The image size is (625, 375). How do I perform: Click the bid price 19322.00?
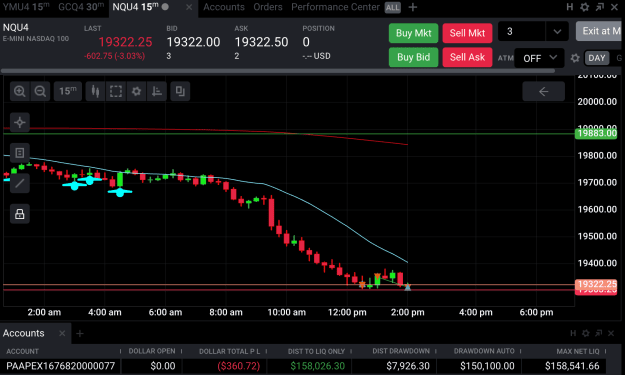tap(193, 42)
